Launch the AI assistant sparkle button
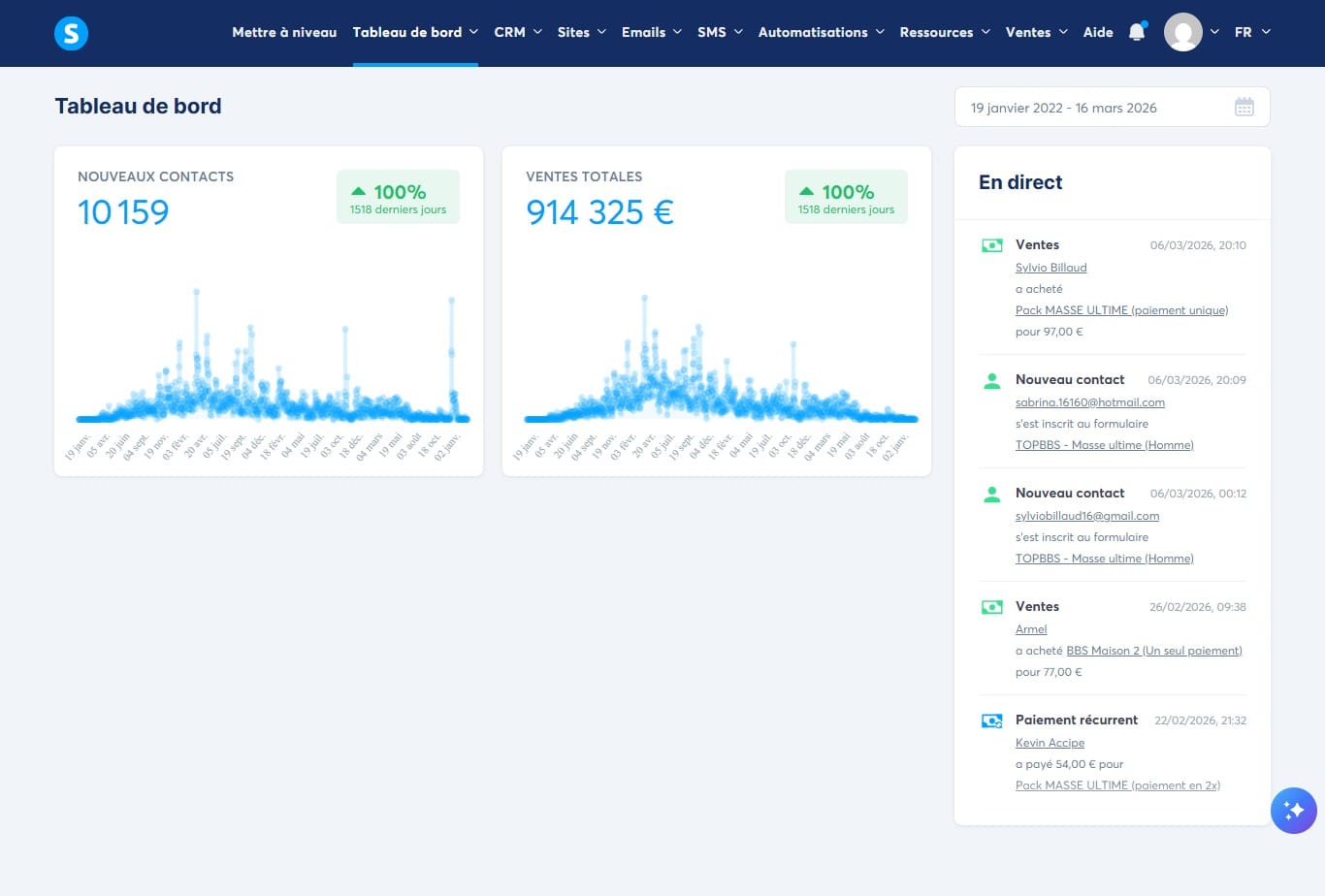 click(x=1294, y=810)
